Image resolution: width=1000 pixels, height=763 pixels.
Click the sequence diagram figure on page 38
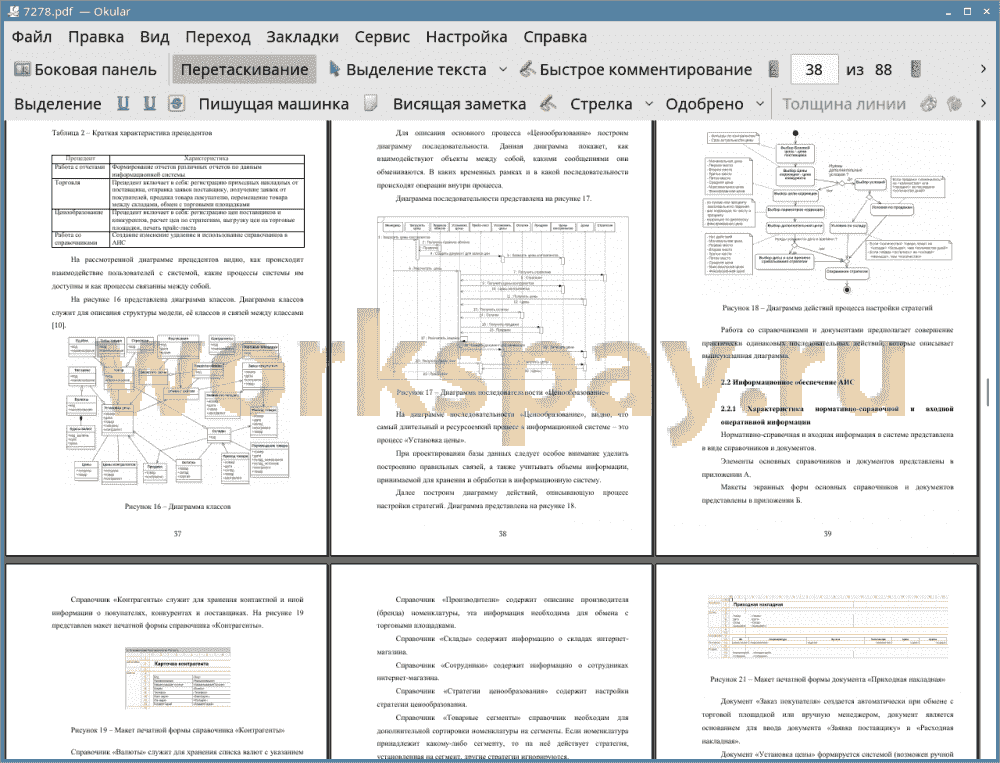pyautogui.click(x=503, y=297)
